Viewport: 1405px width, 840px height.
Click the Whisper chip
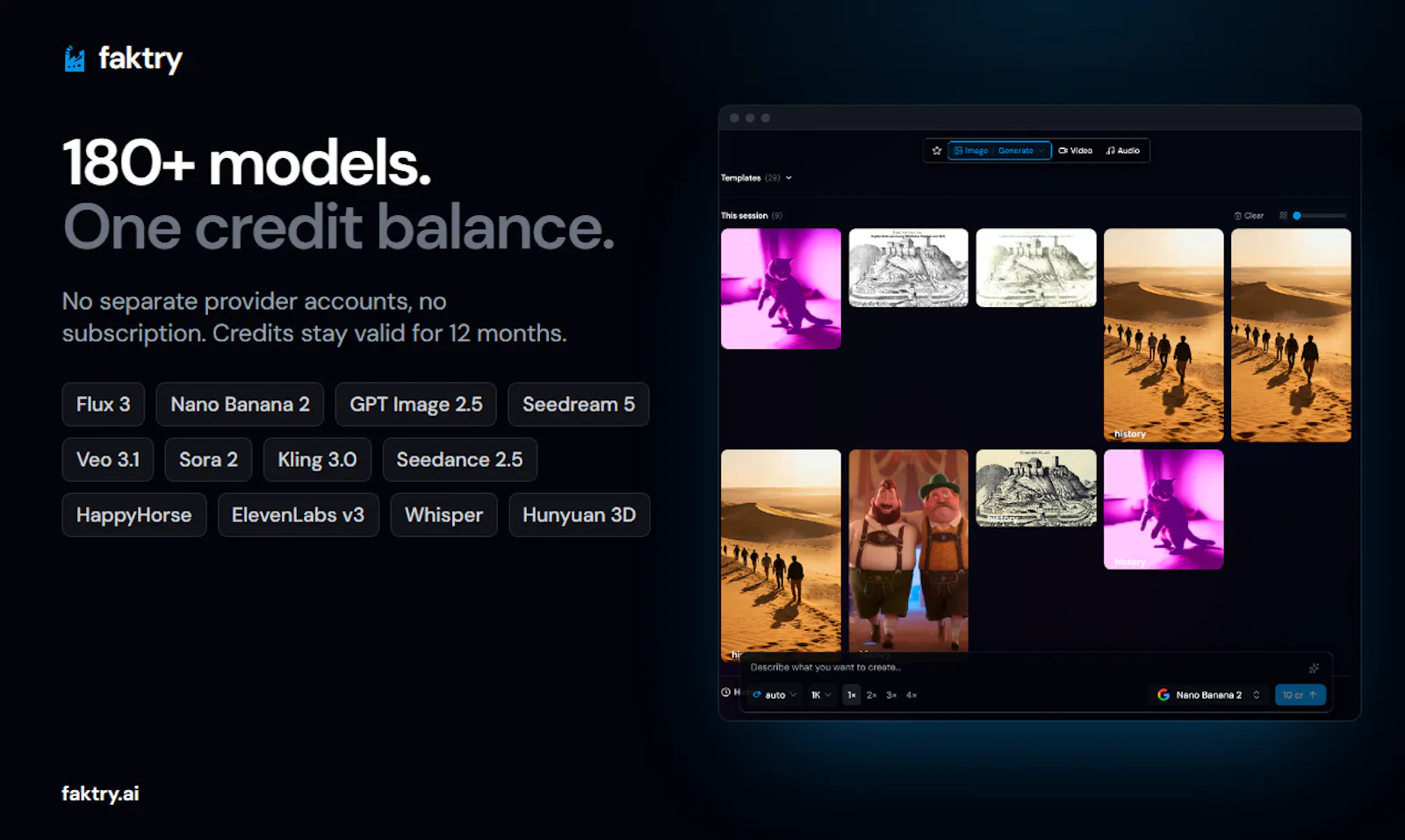443,515
